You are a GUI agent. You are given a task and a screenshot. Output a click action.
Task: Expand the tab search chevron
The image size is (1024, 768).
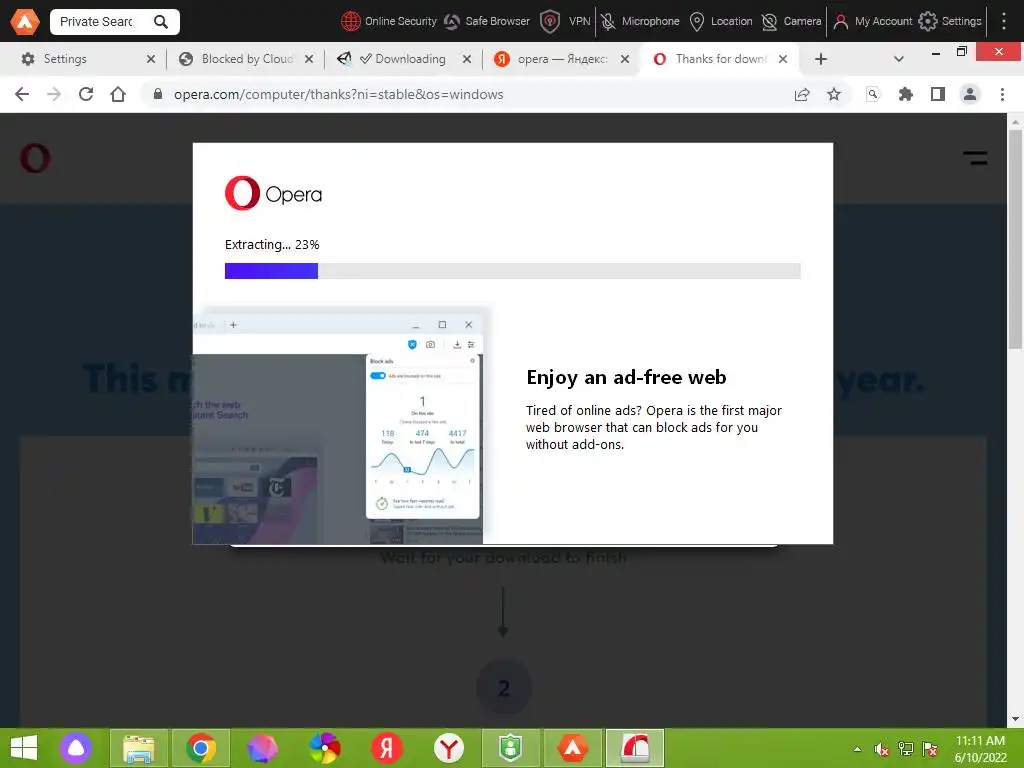[x=899, y=59]
